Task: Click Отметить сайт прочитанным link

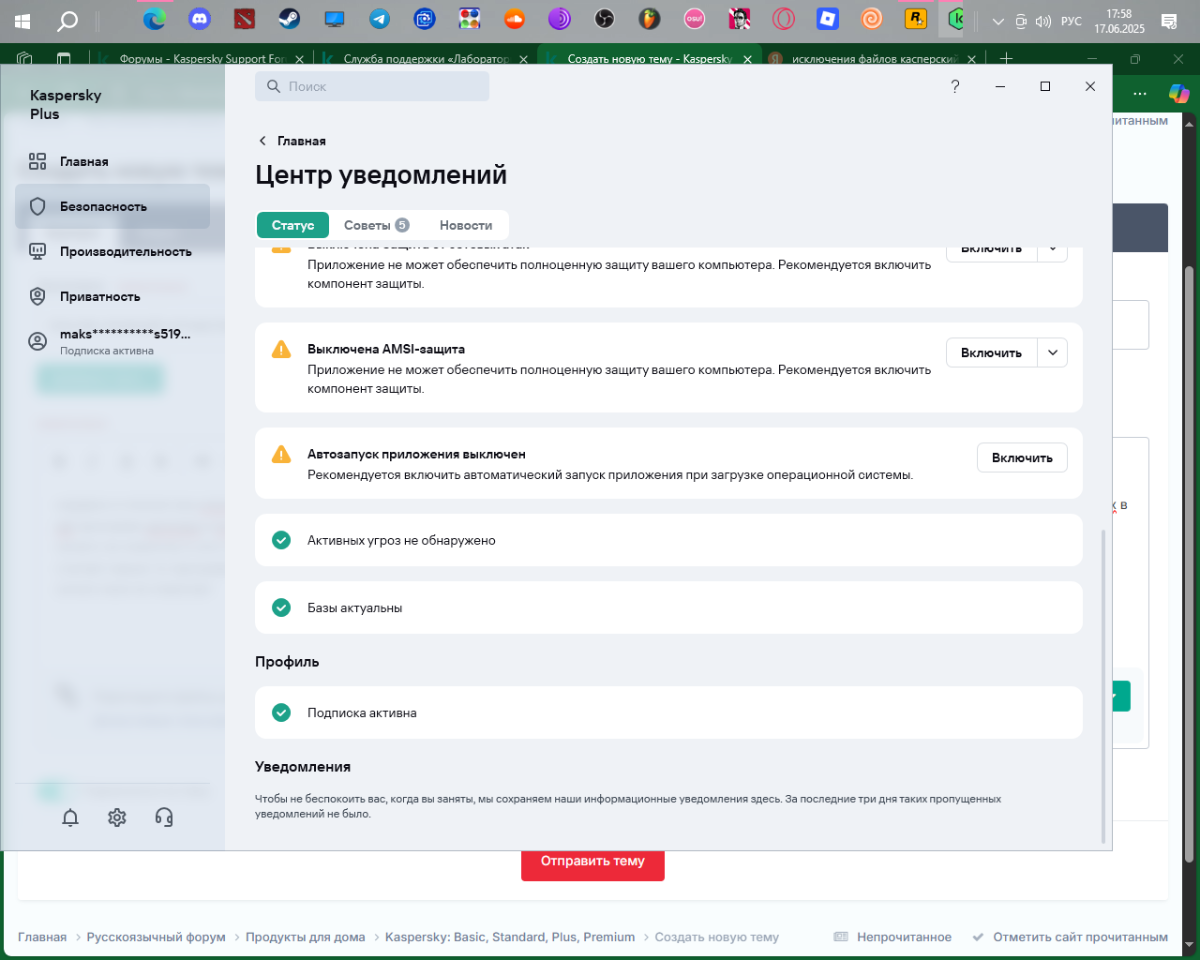Action: [1070, 937]
